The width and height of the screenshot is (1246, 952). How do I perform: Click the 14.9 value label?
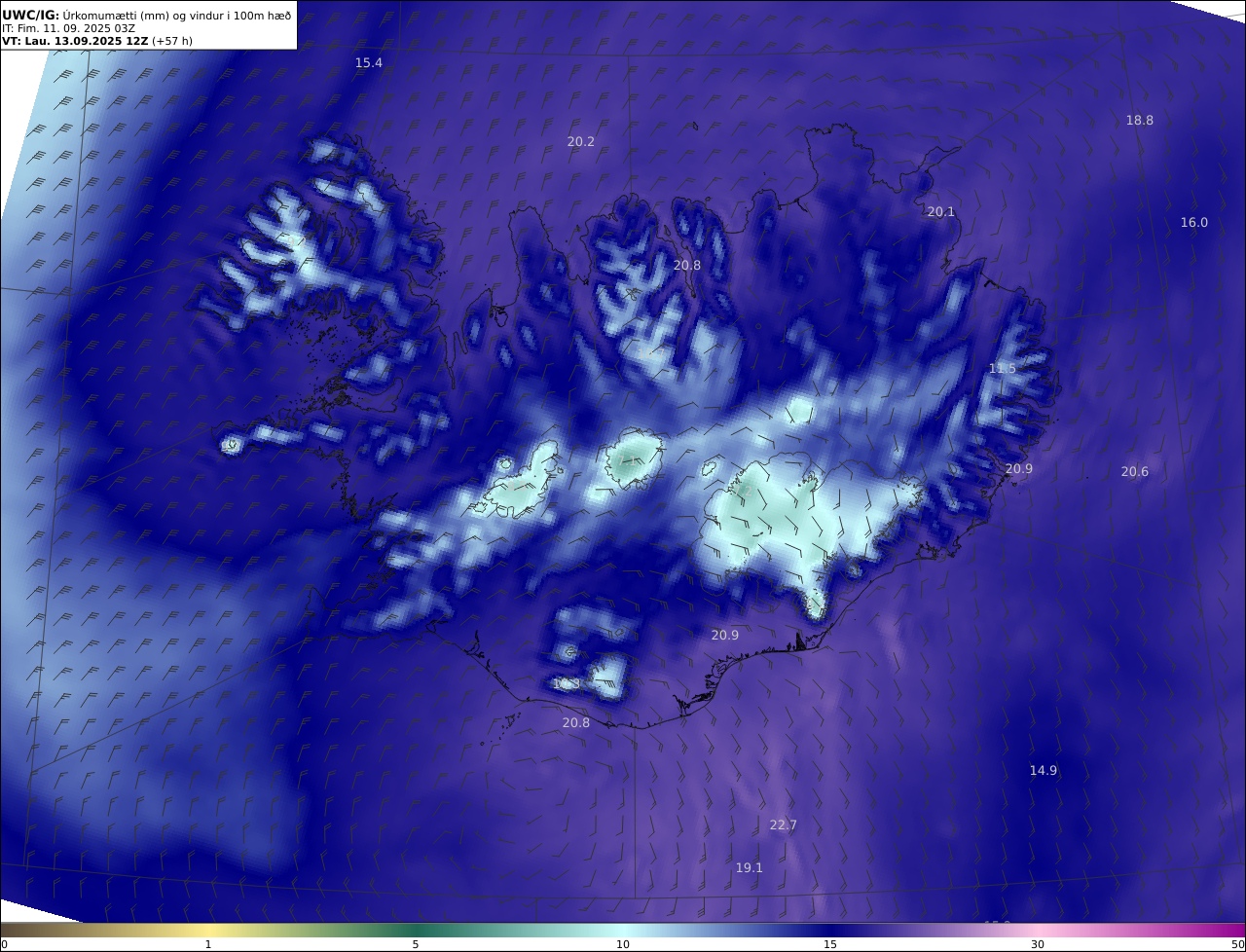point(1044,770)
